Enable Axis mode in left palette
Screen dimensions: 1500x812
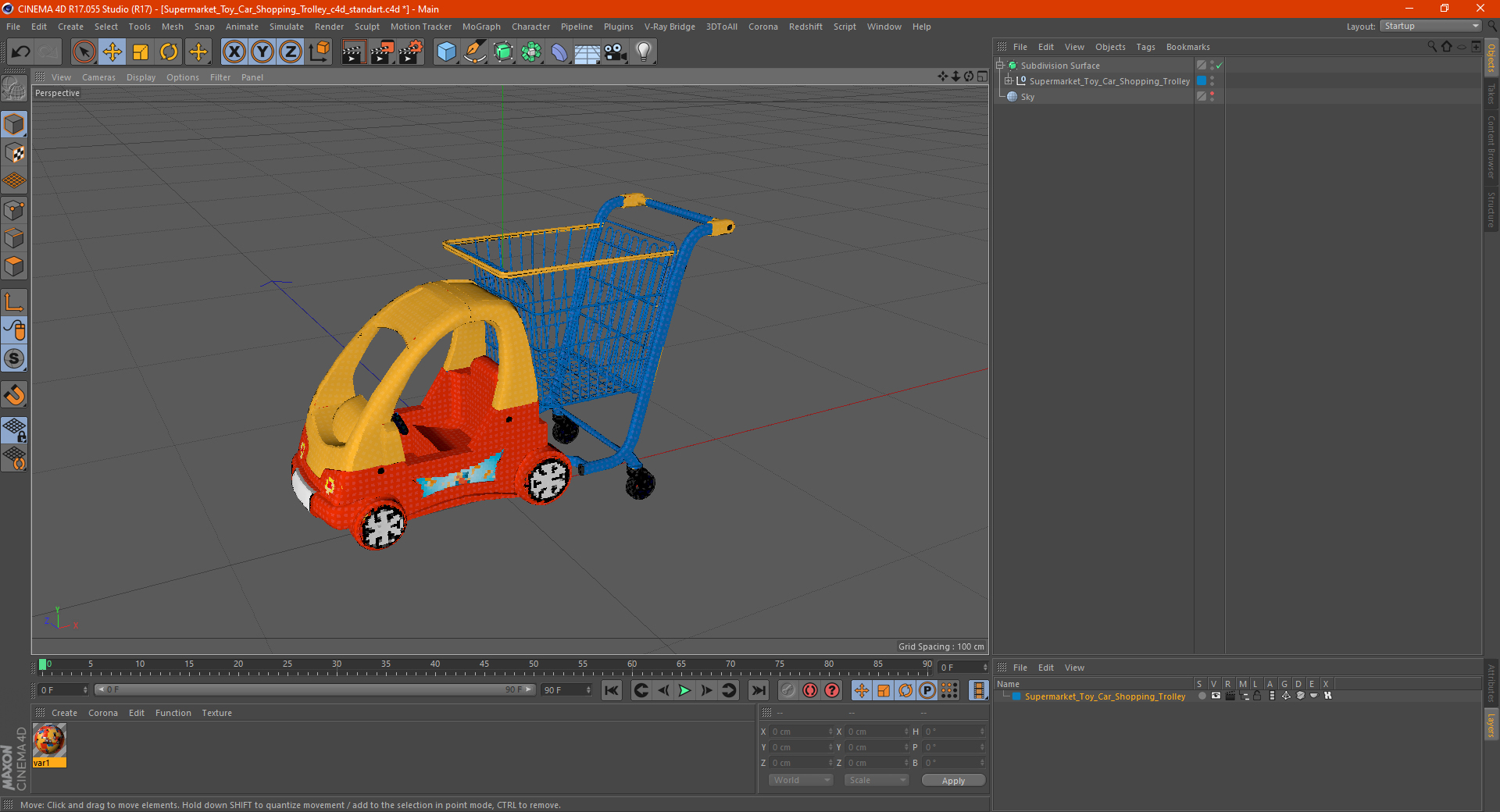[14, 302]
